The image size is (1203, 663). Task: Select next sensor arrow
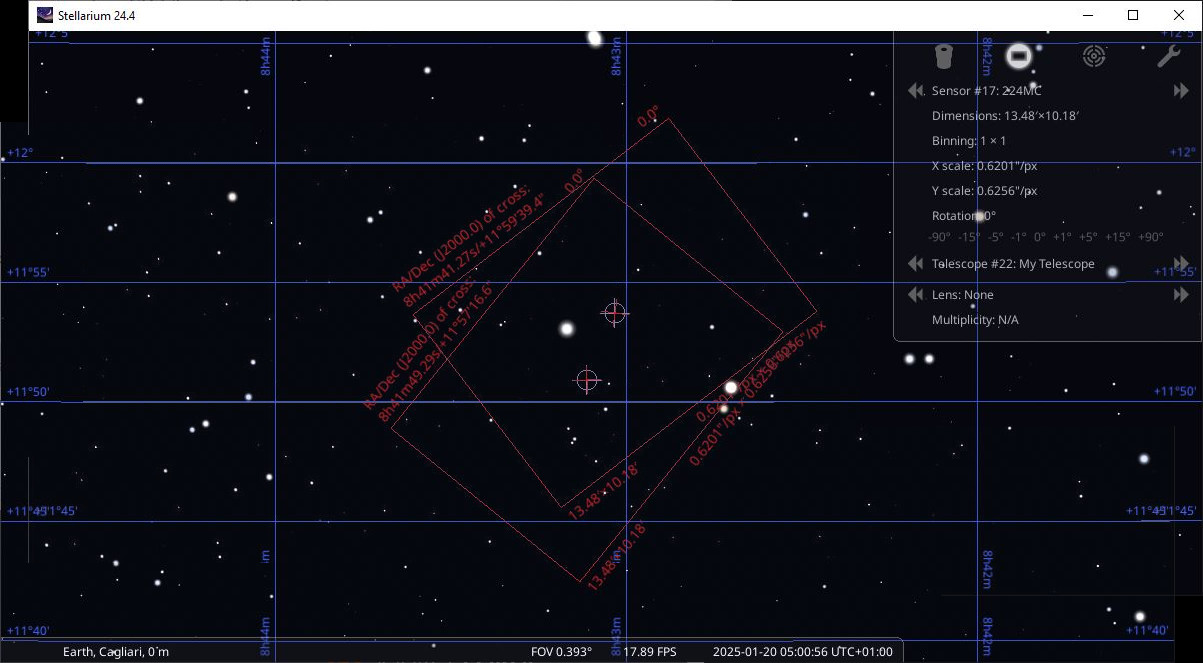click(x=1181, y=91)
